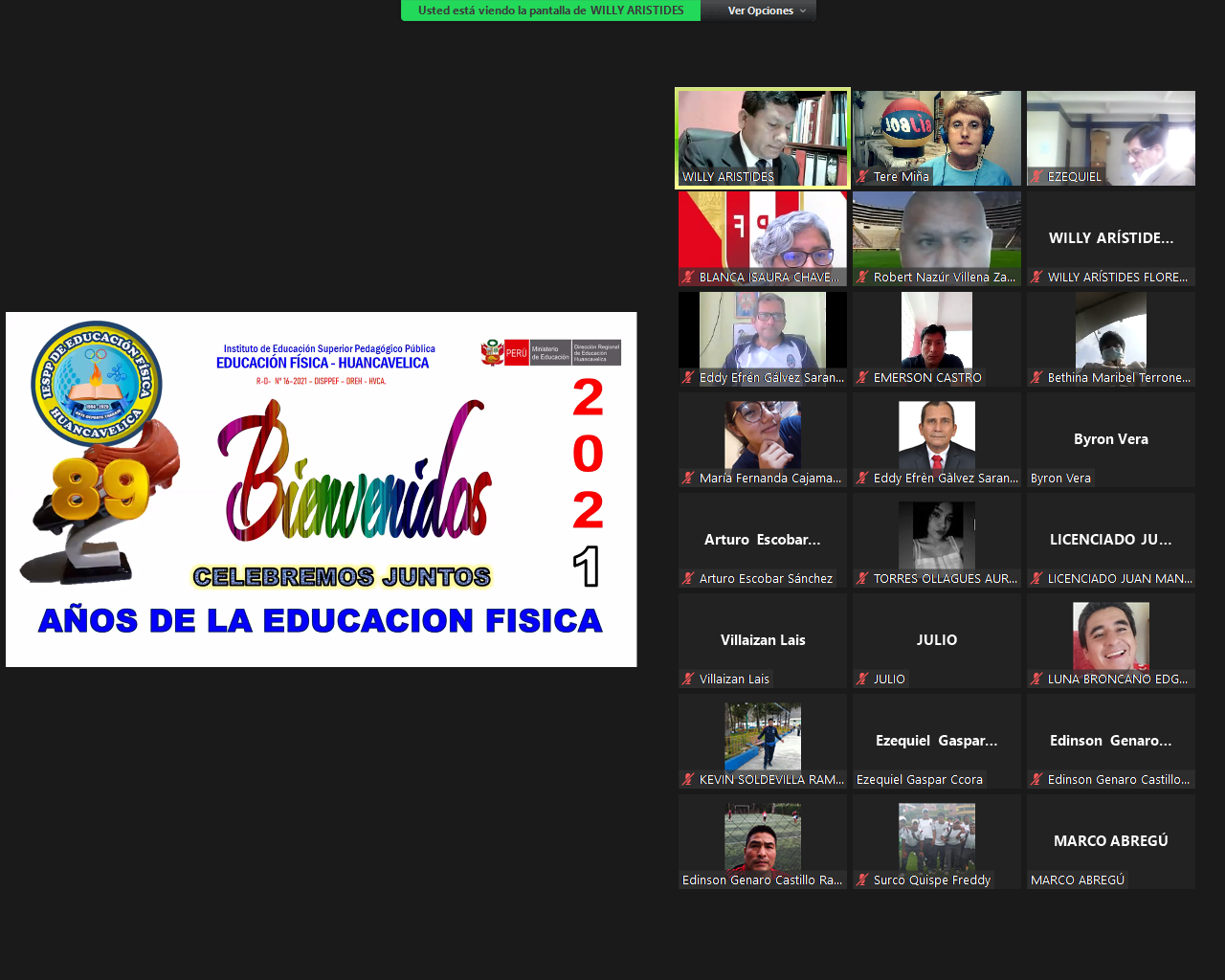Click muted mic icon on Bethina Maribel Terrones
The height and width of the screenshot is (980, 1225).
click(x=1036, y=378)
